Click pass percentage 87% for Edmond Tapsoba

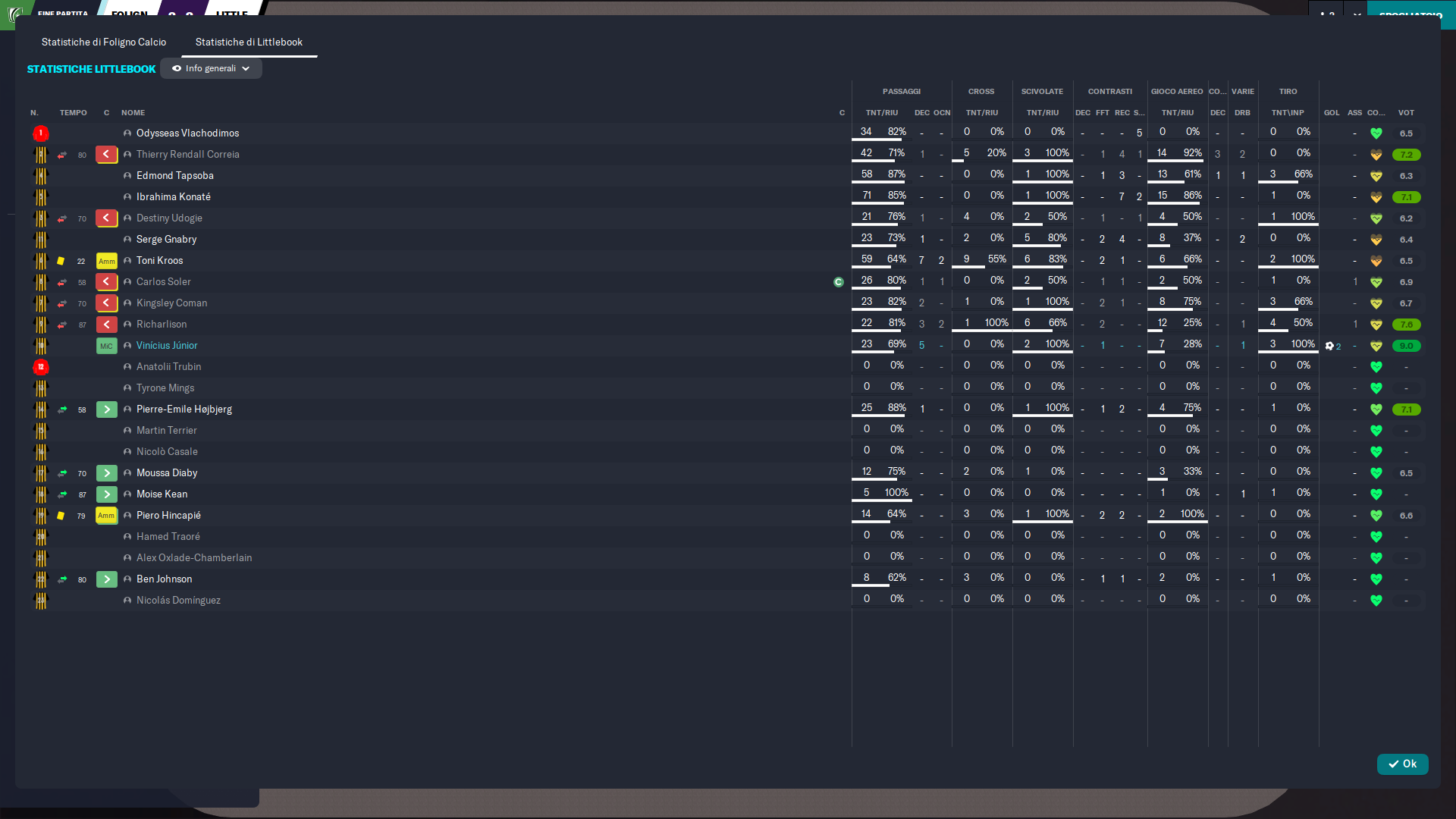[896, 174]
